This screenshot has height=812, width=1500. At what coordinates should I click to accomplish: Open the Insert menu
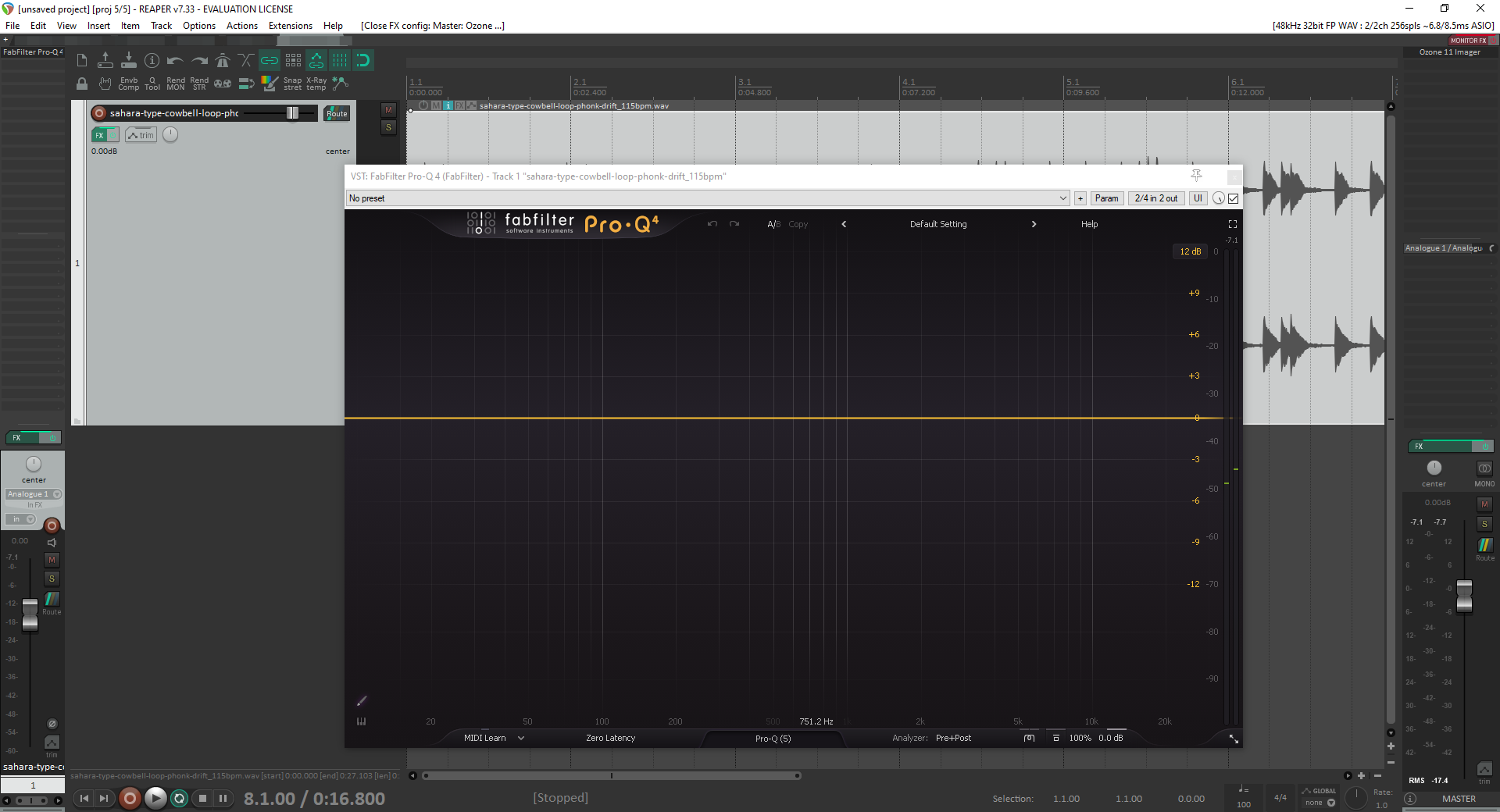point(98,26)
